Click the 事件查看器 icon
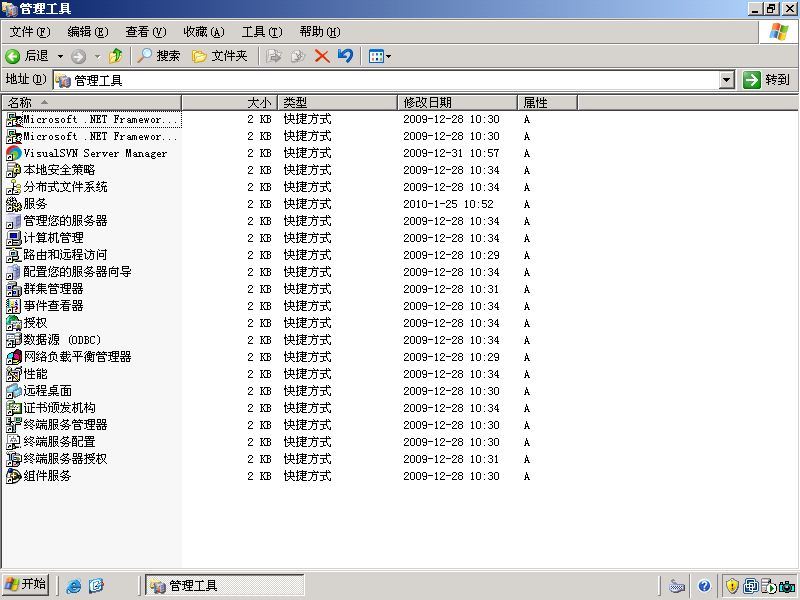 (x=13, y=306)
